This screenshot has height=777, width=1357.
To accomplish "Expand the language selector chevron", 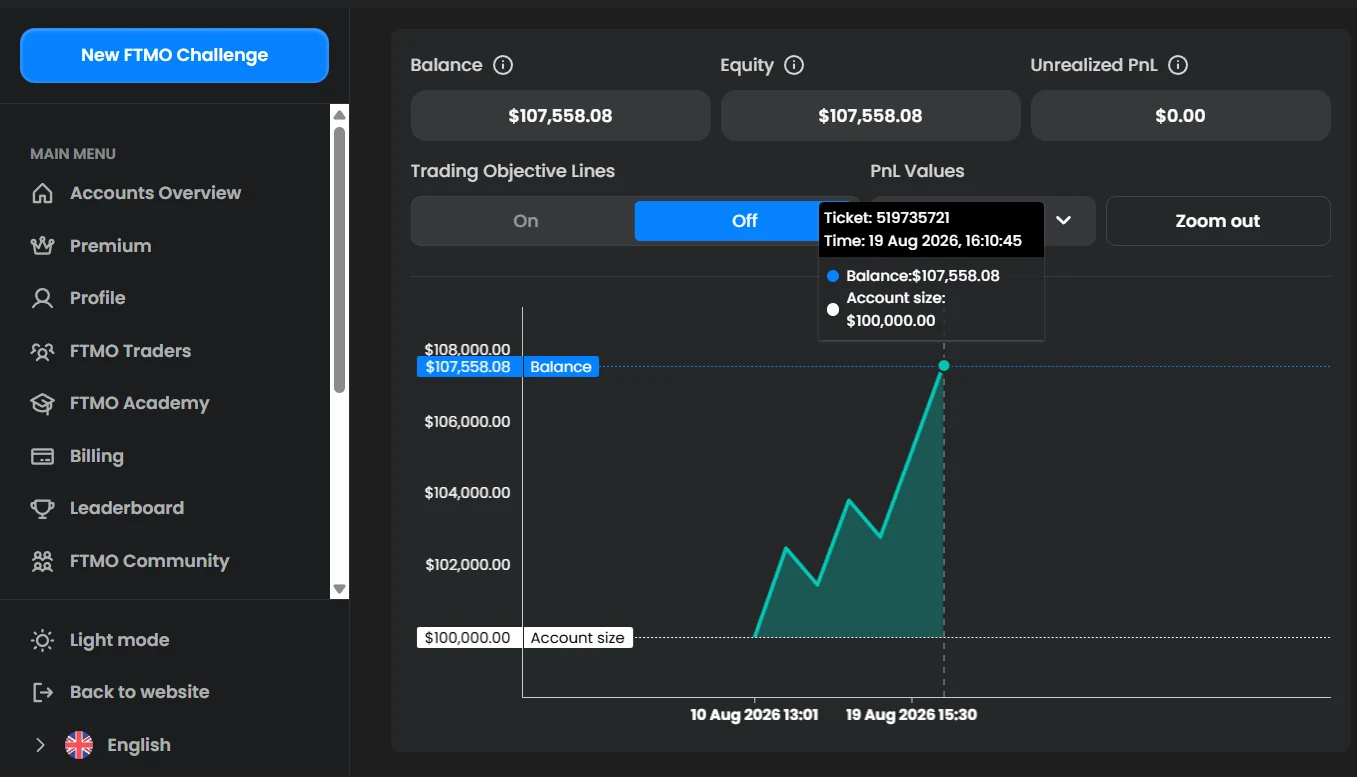I will (40, 745).
